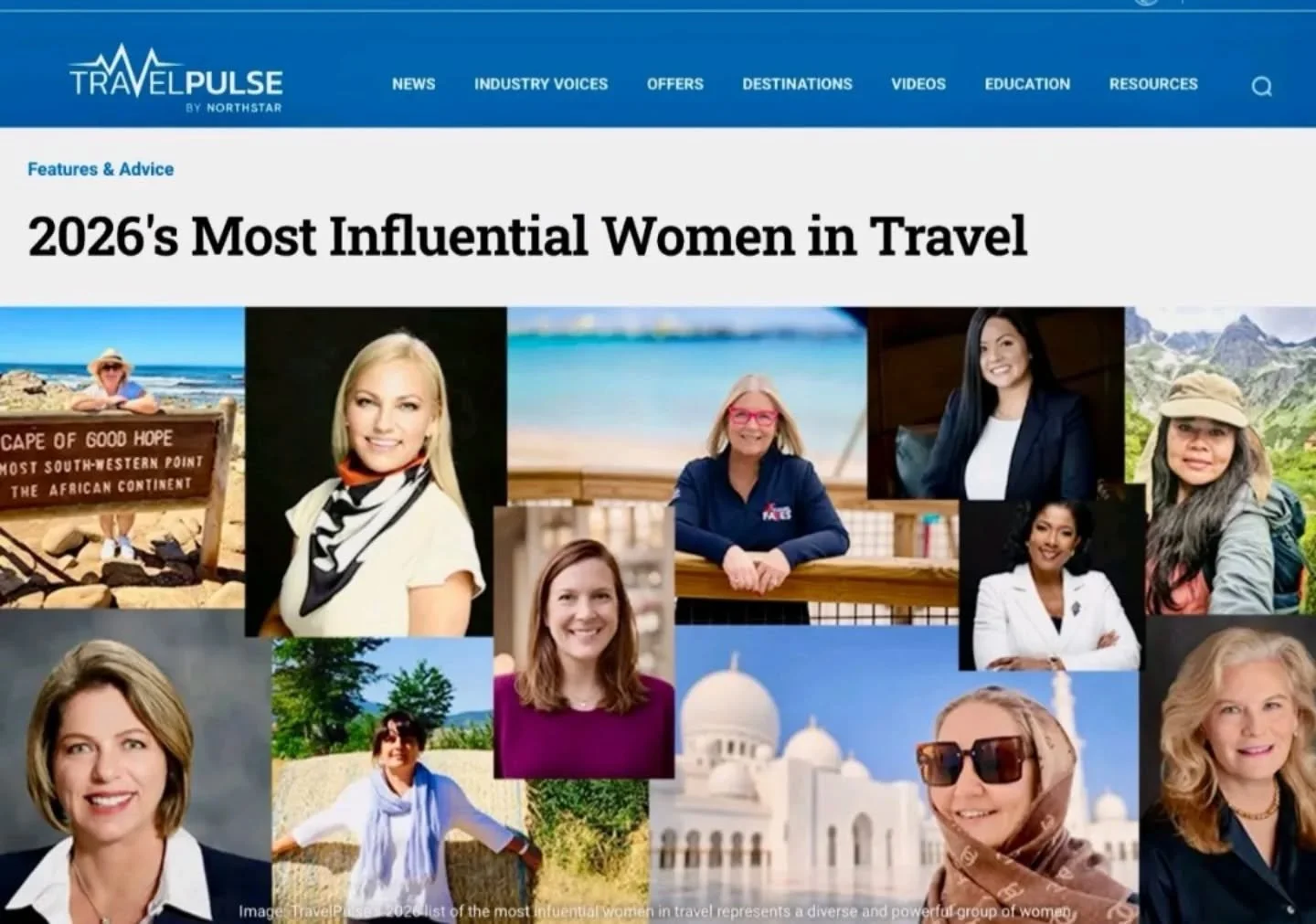Screen dimensions: 1316x924
Task: Open the search magnifier icon
Action: [x=1261, y=86]
